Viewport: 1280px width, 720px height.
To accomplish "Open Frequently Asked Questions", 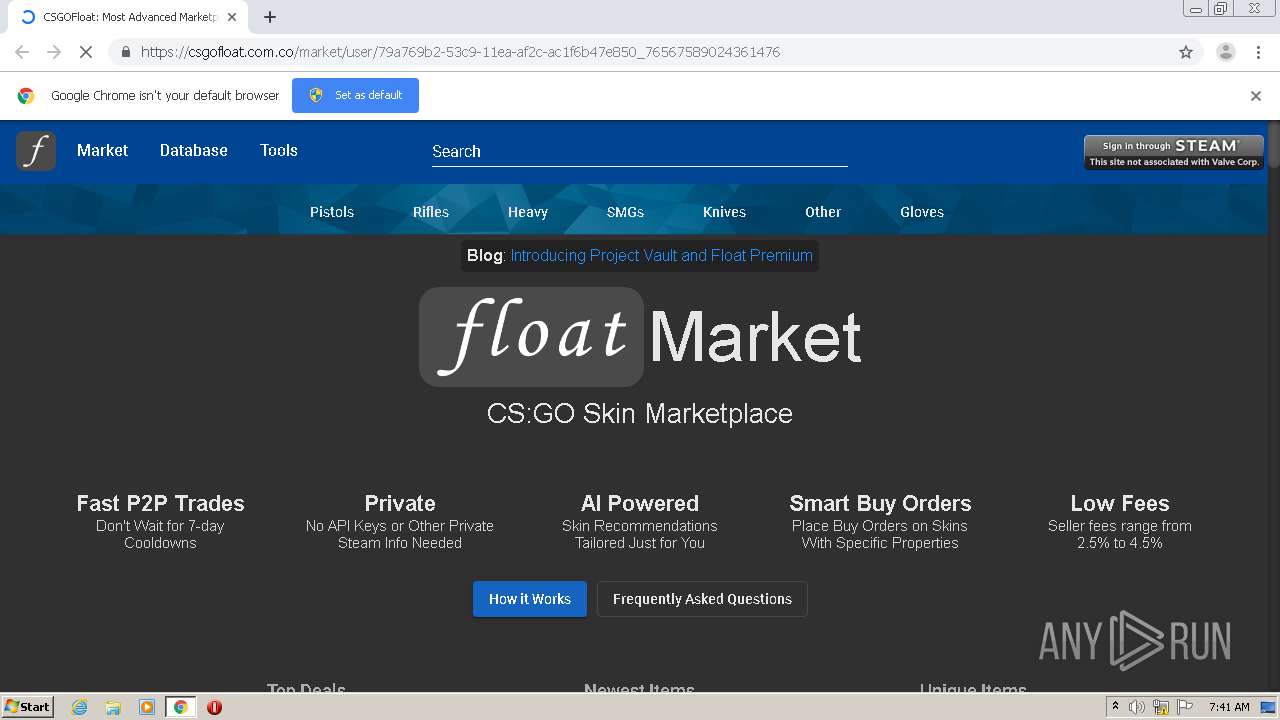I will 702,599.
